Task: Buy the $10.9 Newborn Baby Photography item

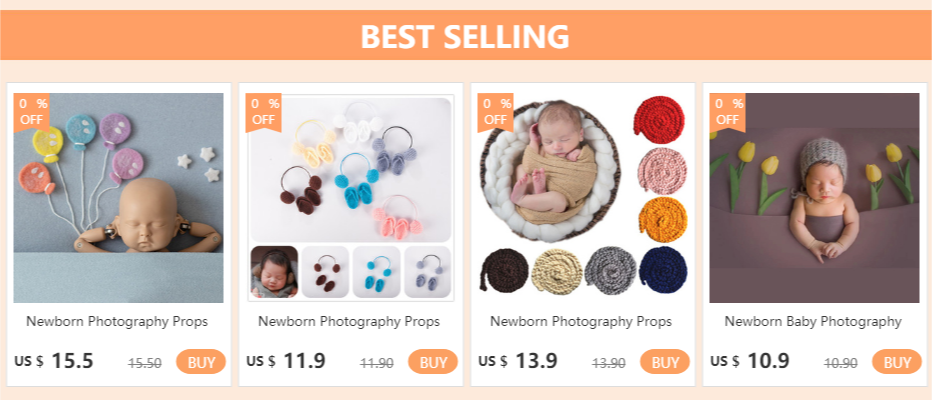Action: (x=897, y=362)
